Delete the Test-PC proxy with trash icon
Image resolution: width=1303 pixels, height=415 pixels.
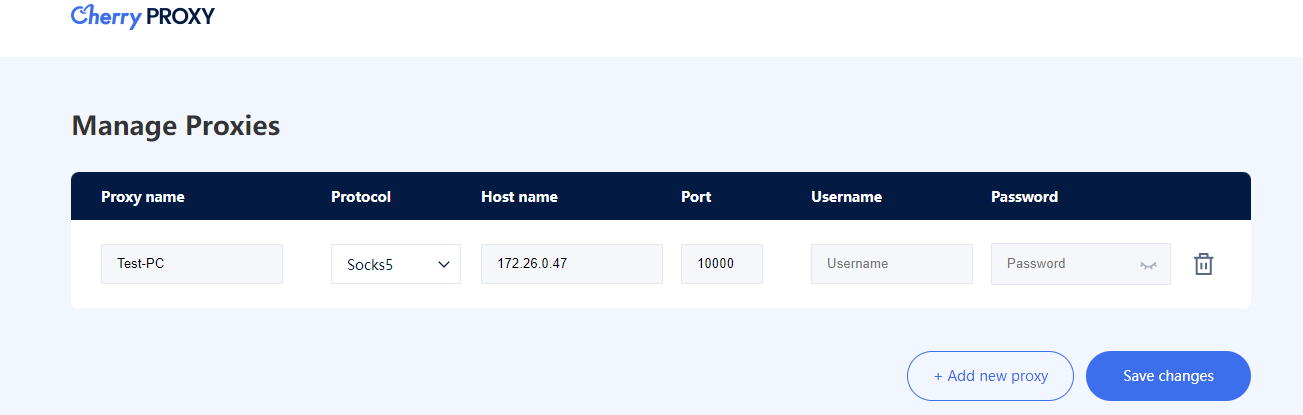pos(1203,264)
